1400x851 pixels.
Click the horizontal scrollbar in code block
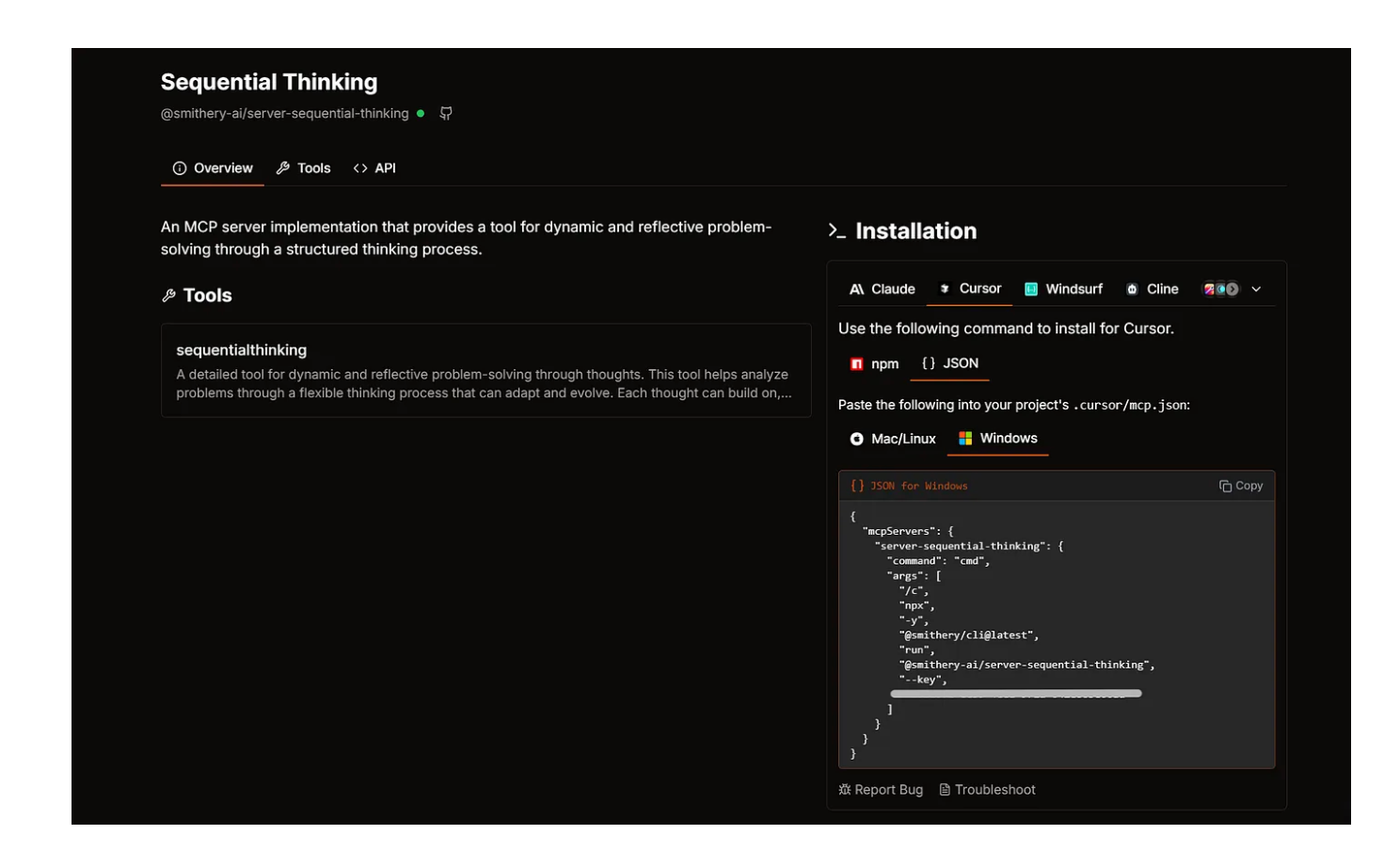(x=1016, y=694)
